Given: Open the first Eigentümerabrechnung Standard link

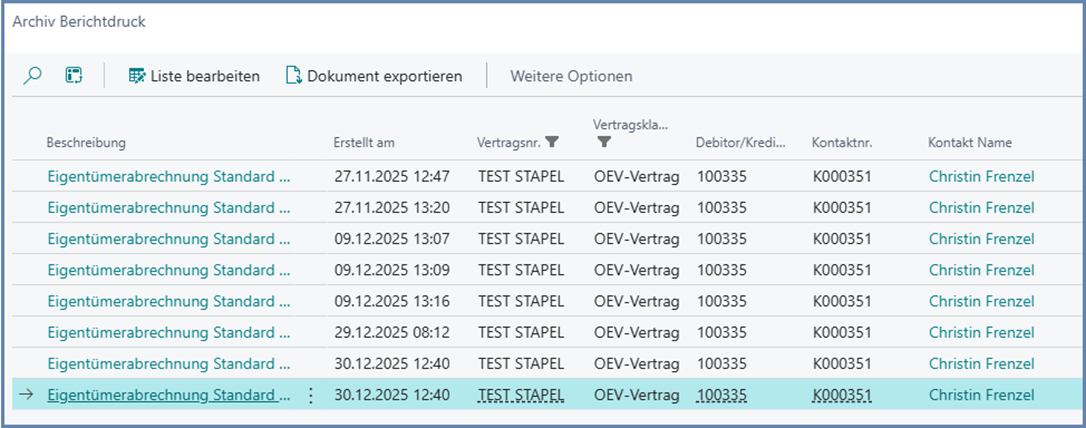Looking at the screenshot, I should coord(168,177).
